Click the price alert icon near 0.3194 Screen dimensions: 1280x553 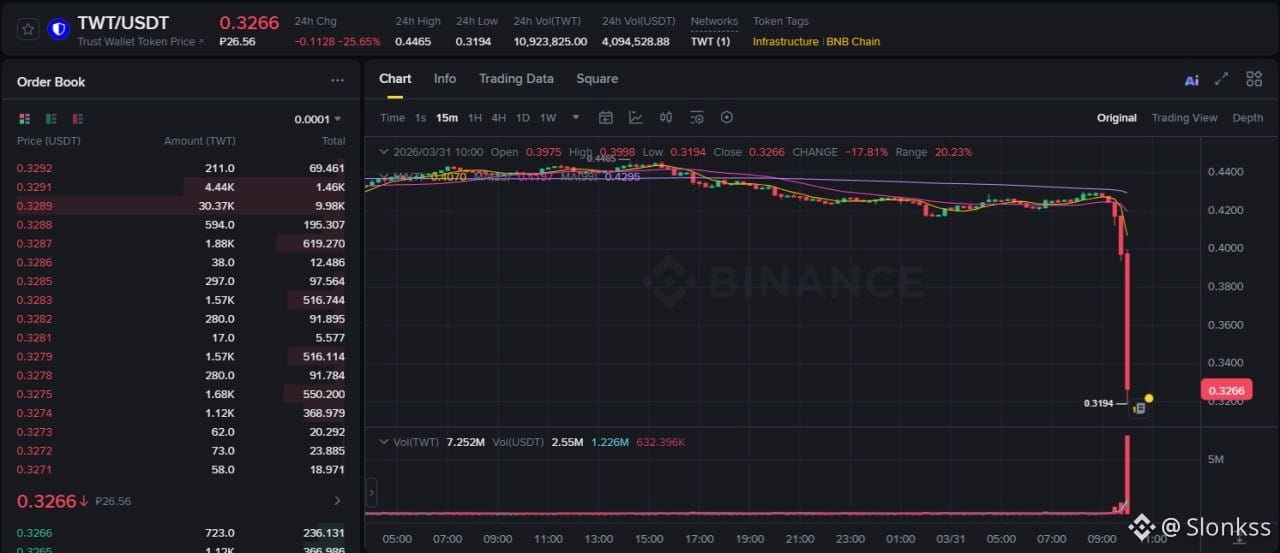coord(1139,408)
